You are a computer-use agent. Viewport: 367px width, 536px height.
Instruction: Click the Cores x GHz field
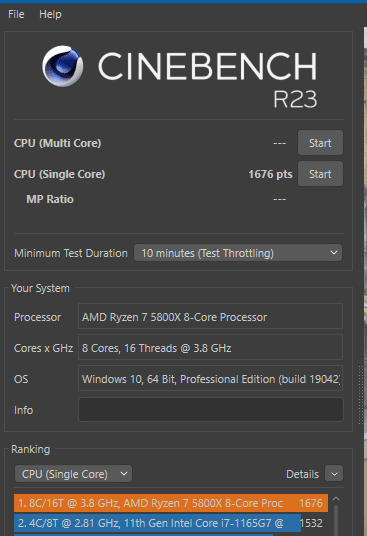pos(210,347)
